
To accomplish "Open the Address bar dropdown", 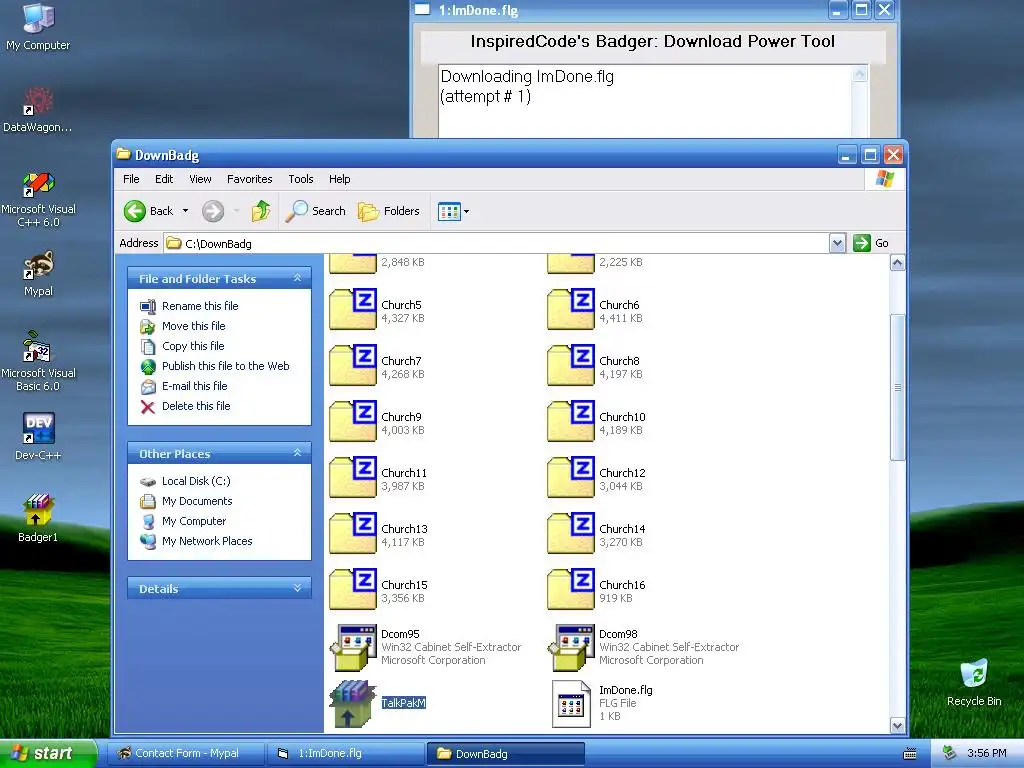I will click(x=837, y=243).
